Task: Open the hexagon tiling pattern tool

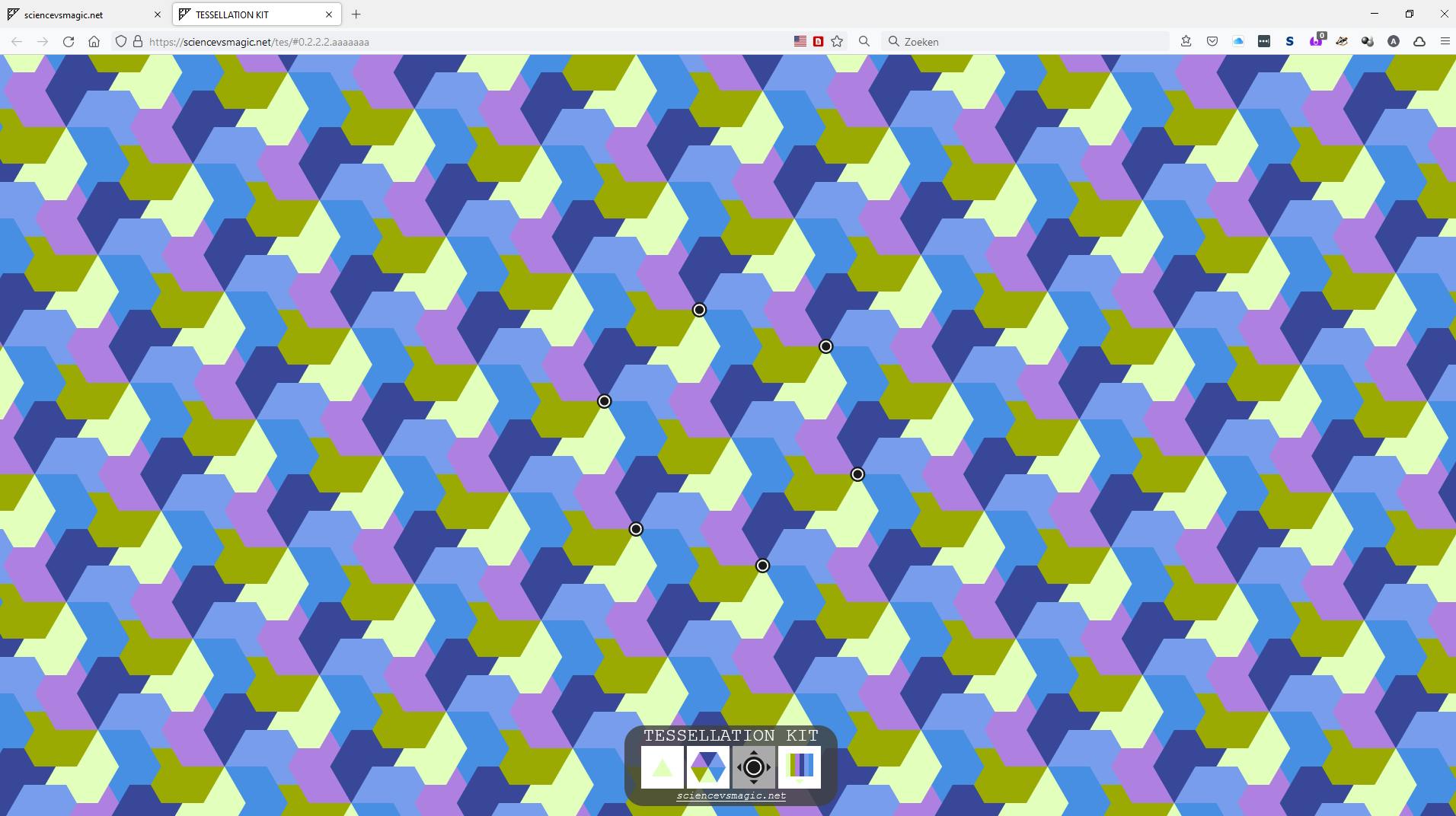Action: pyautogui.click(x=708, y=767)
